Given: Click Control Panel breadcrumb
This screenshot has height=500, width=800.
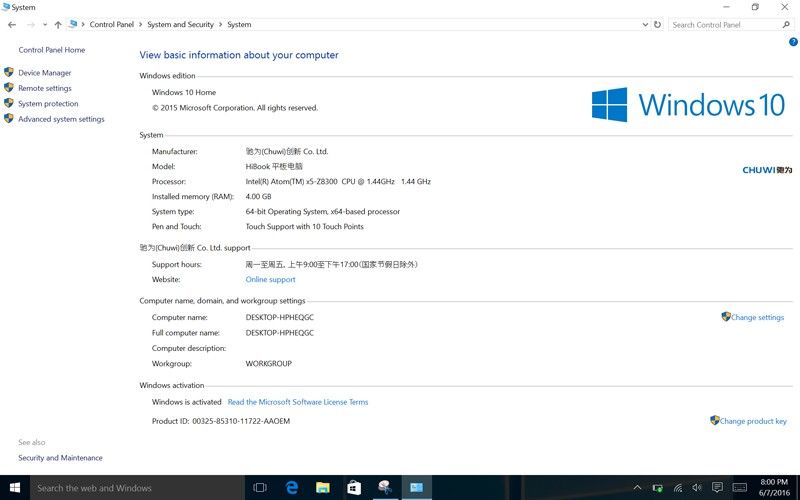Looking at the screenshot, I should [x=112, y=24].
